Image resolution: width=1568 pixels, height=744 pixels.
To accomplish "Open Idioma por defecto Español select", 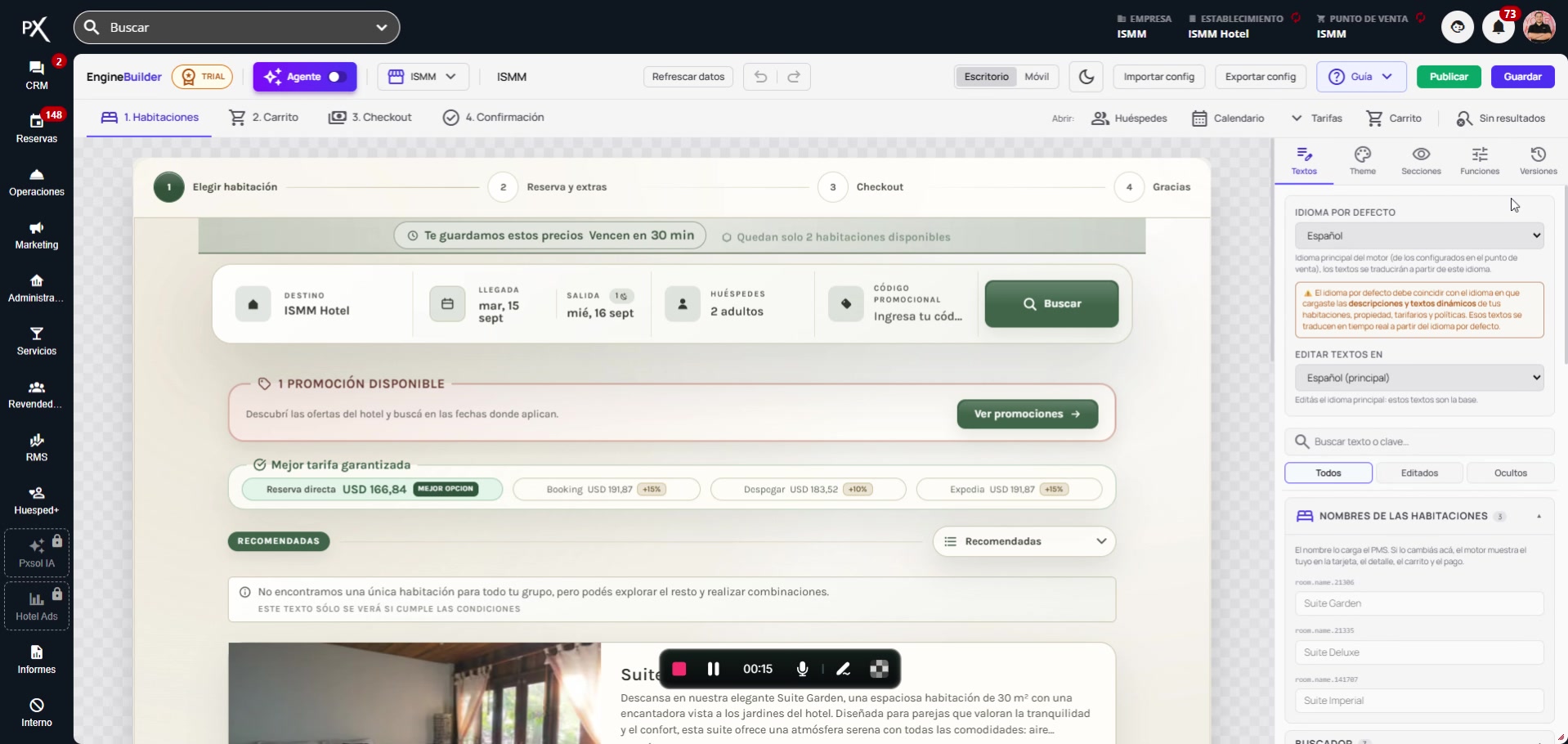I will [1419, 235].
